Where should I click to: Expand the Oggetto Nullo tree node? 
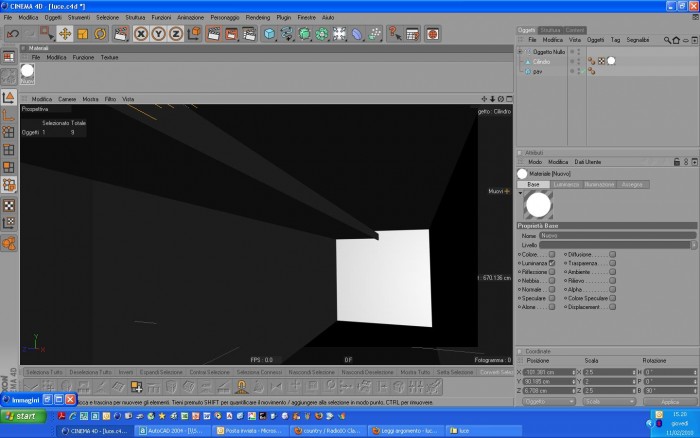[520, 52]
